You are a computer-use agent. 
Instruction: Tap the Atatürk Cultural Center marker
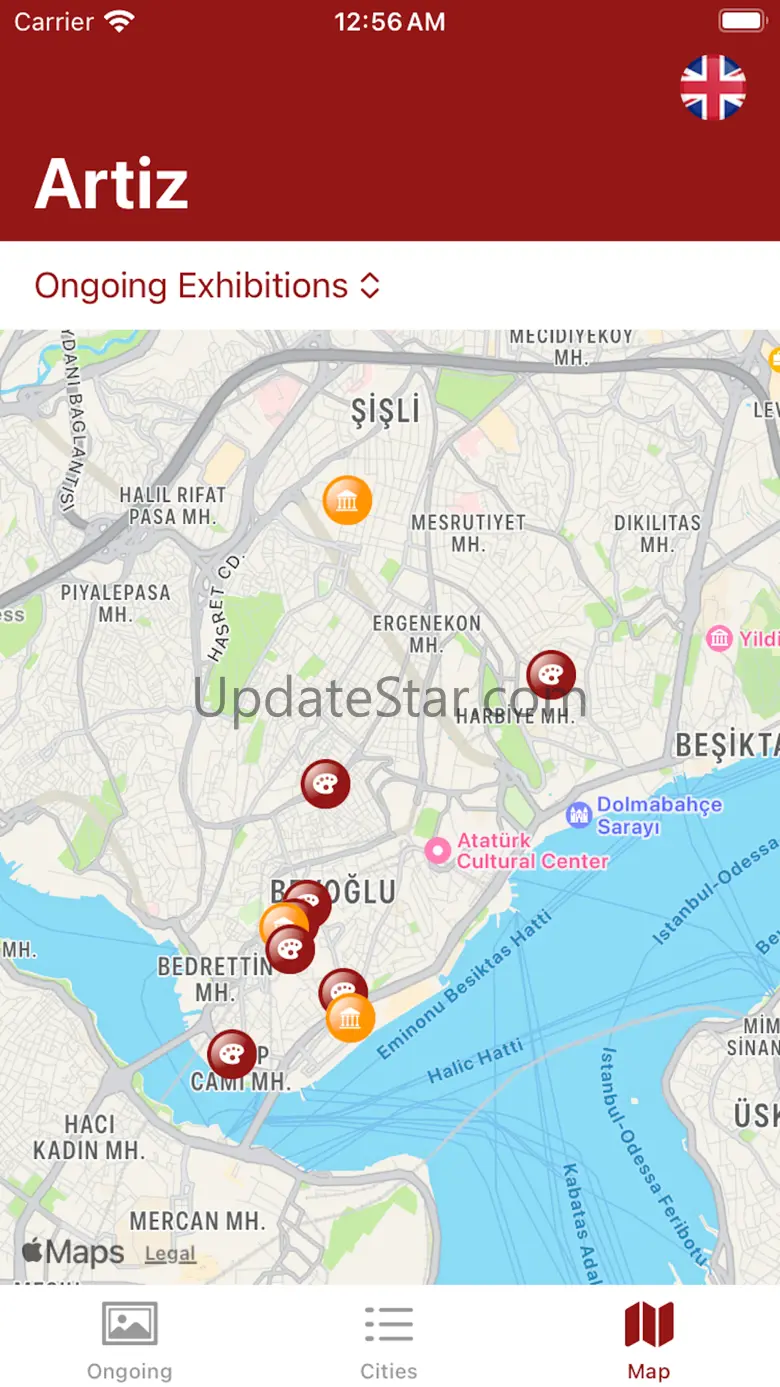[x=438, y=851]
